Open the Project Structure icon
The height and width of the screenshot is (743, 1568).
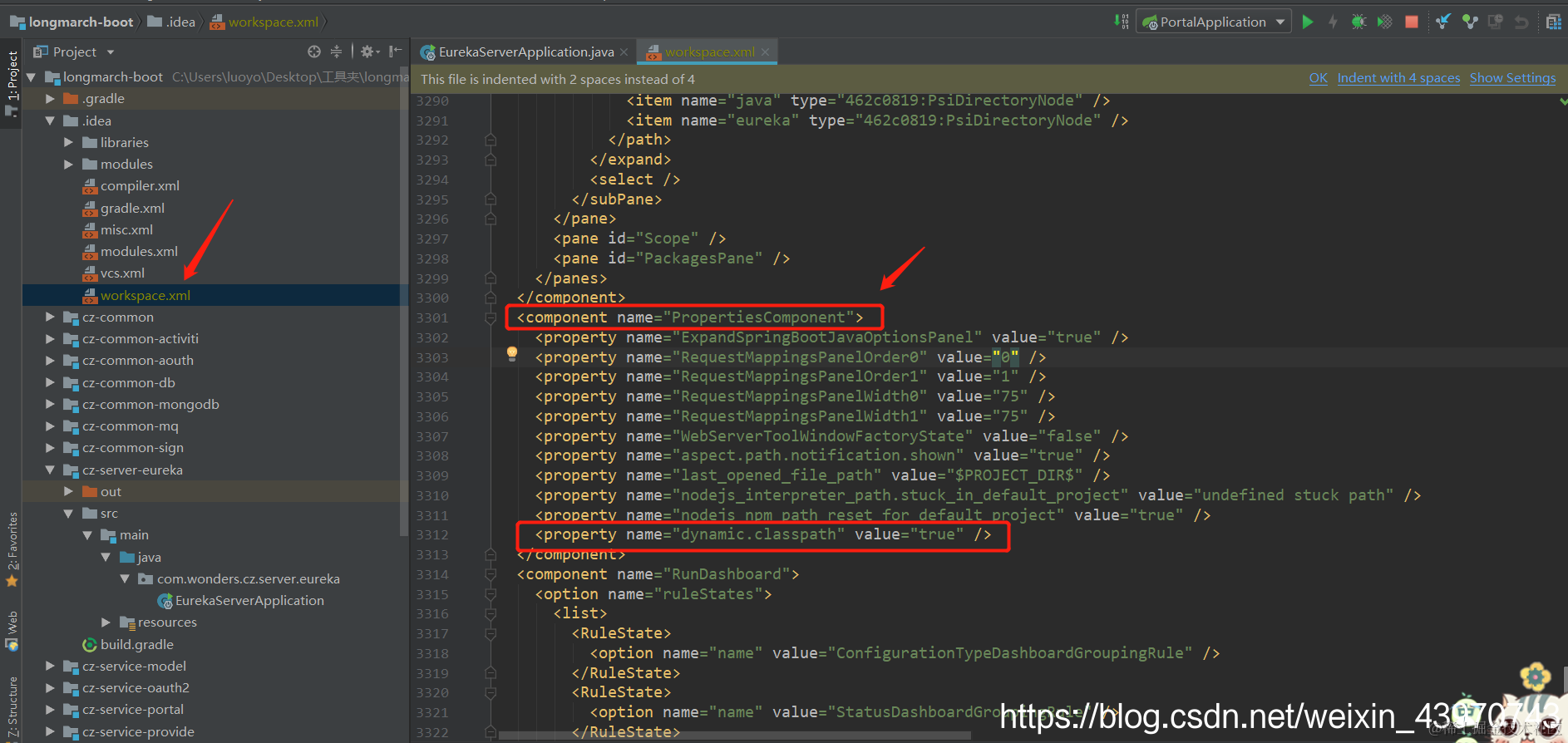[1553, 22]
